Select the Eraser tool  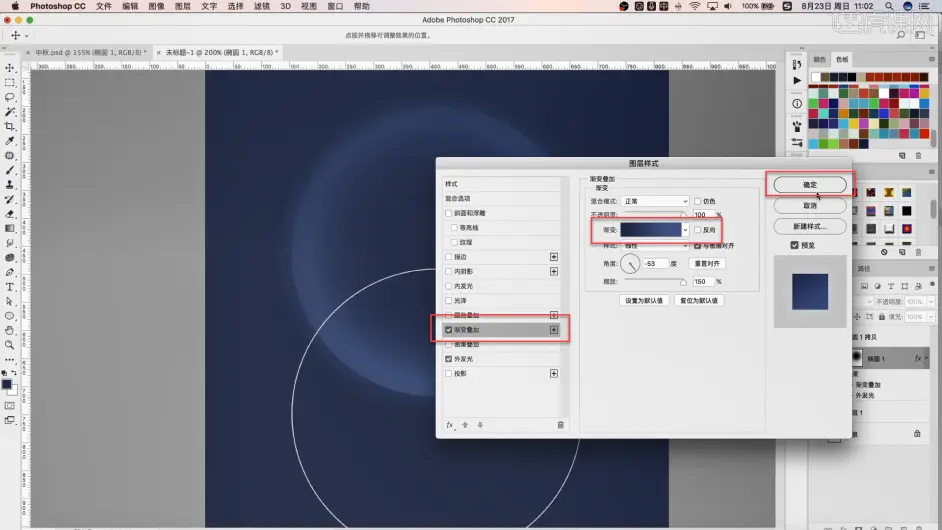10,214
